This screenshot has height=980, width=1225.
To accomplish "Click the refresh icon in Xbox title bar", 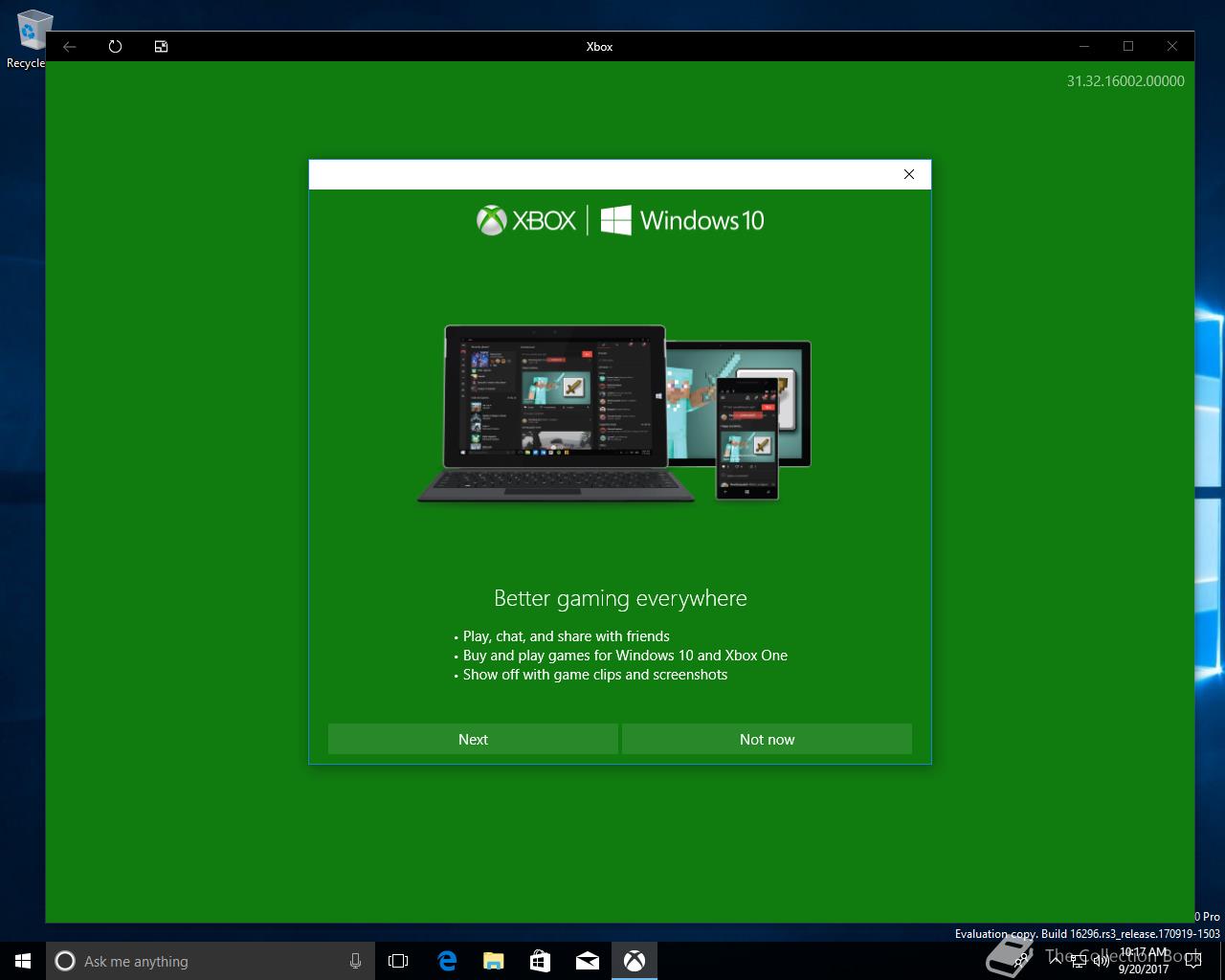I will [x=116, y=46].
